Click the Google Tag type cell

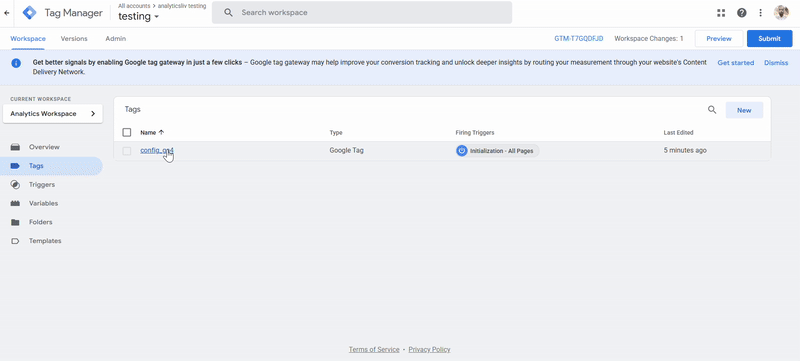pos(346,150)
